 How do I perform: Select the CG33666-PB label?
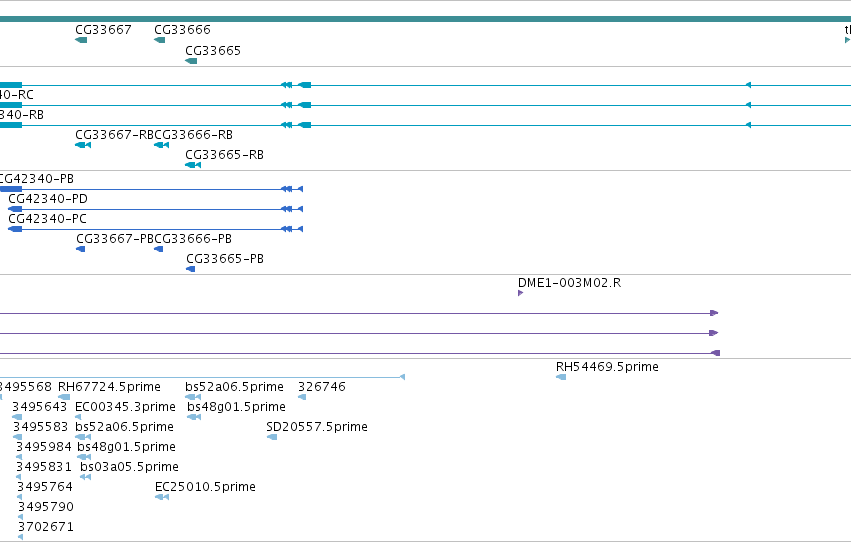[194, 239]
